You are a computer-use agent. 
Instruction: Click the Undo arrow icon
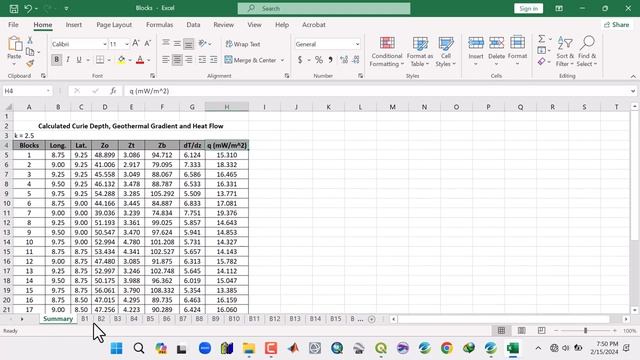click(28, 9)
